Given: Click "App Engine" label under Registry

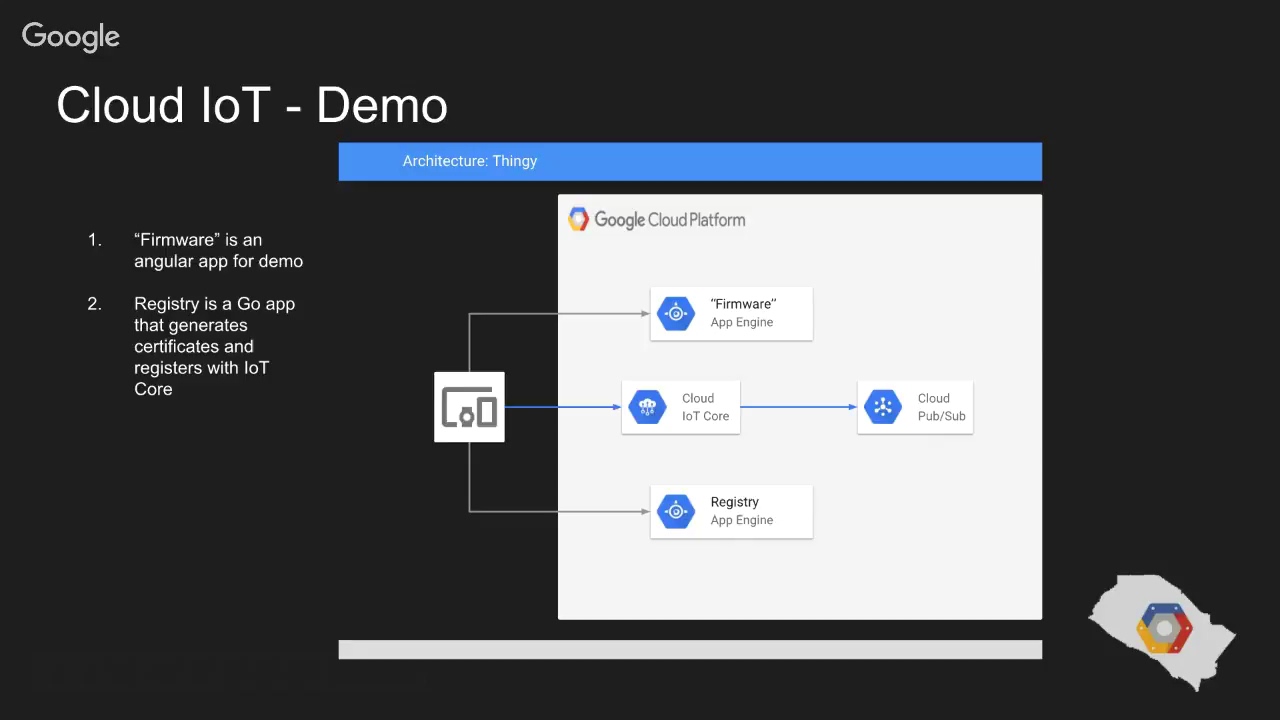Looking at the screenshot, I should [741, 521].
